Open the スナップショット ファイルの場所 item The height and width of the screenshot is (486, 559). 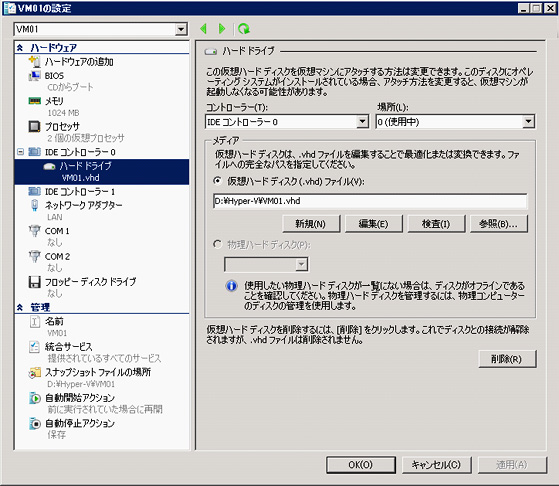(x=97, y=372)
